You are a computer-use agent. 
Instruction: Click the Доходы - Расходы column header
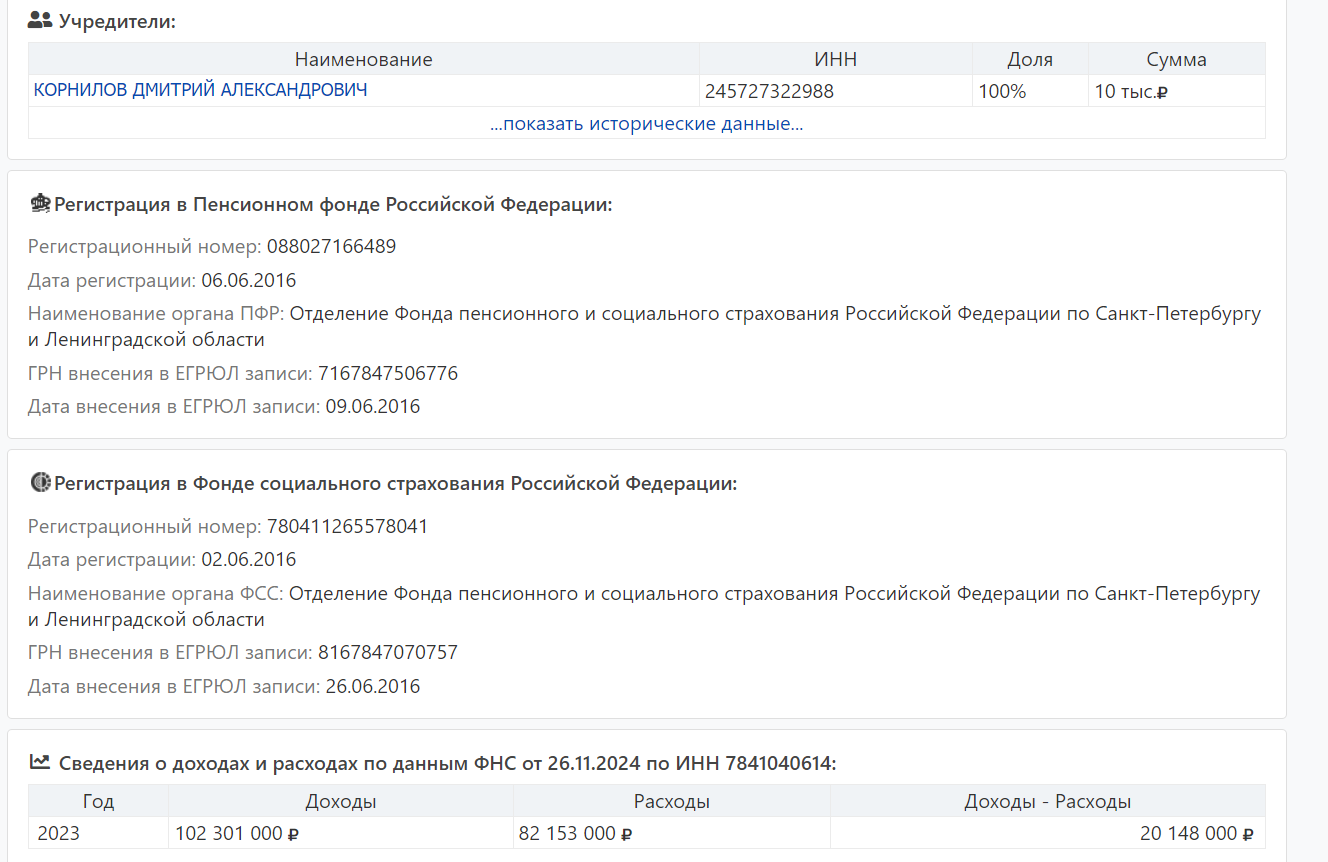[1048, 801]
